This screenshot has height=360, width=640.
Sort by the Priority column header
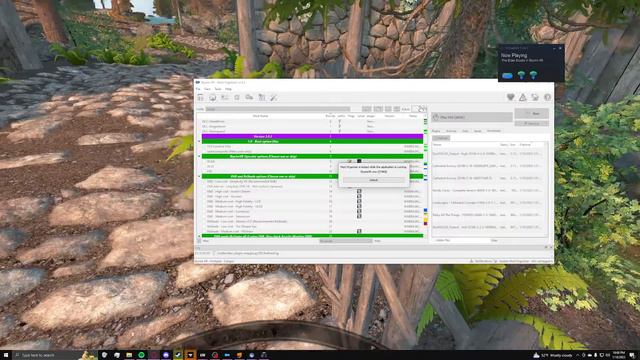tap(330, 116)
